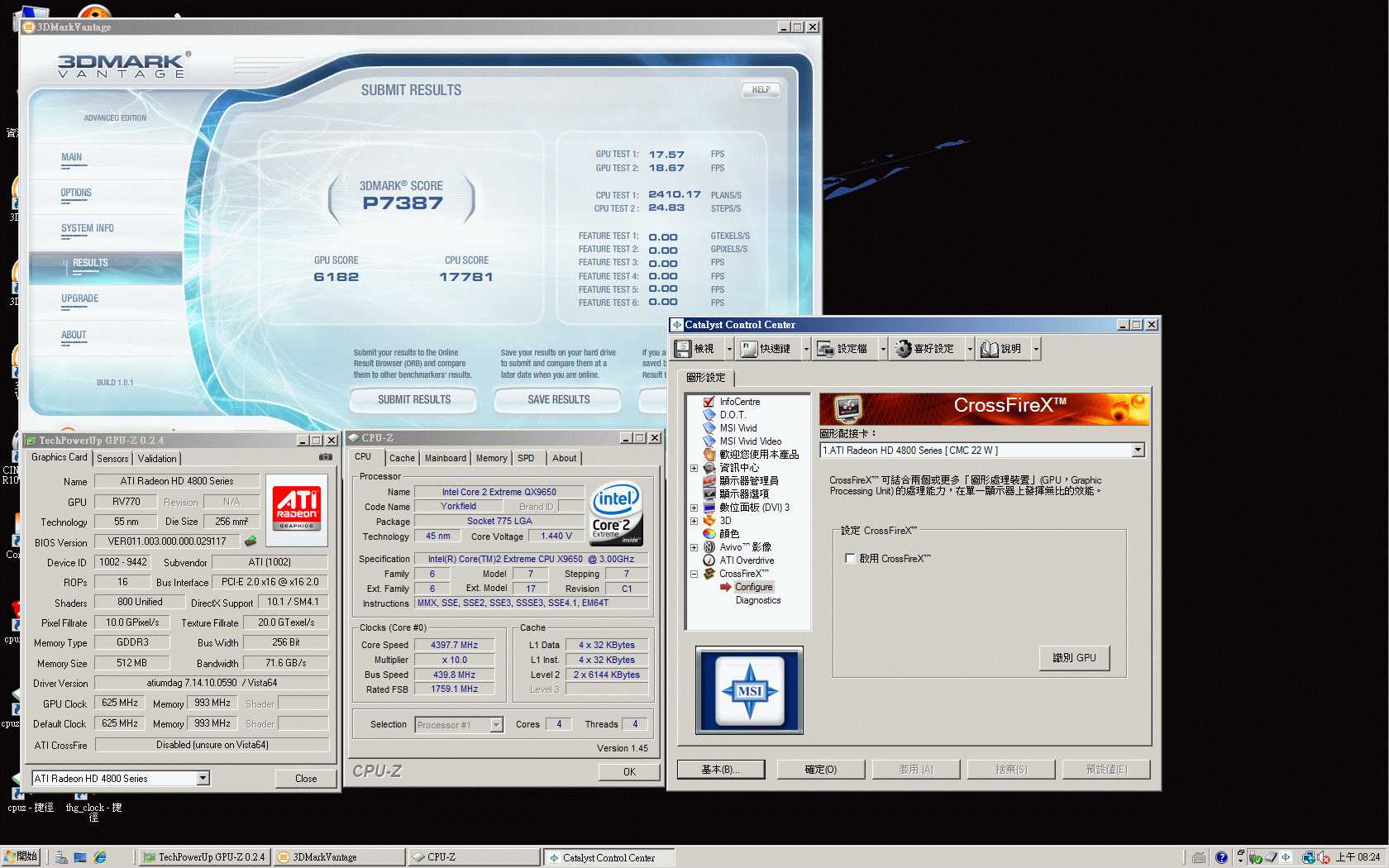Enable the 啟用 CrossFireX checkbox
Viewport: 1389px width, 868px height.
point(850,559)
